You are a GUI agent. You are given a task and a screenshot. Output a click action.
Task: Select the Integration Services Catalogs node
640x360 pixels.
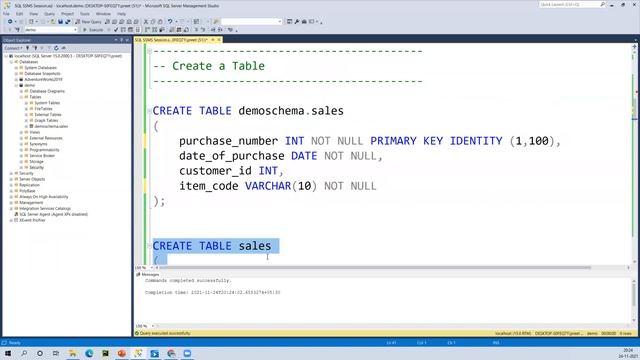click(x=45, y=209)
